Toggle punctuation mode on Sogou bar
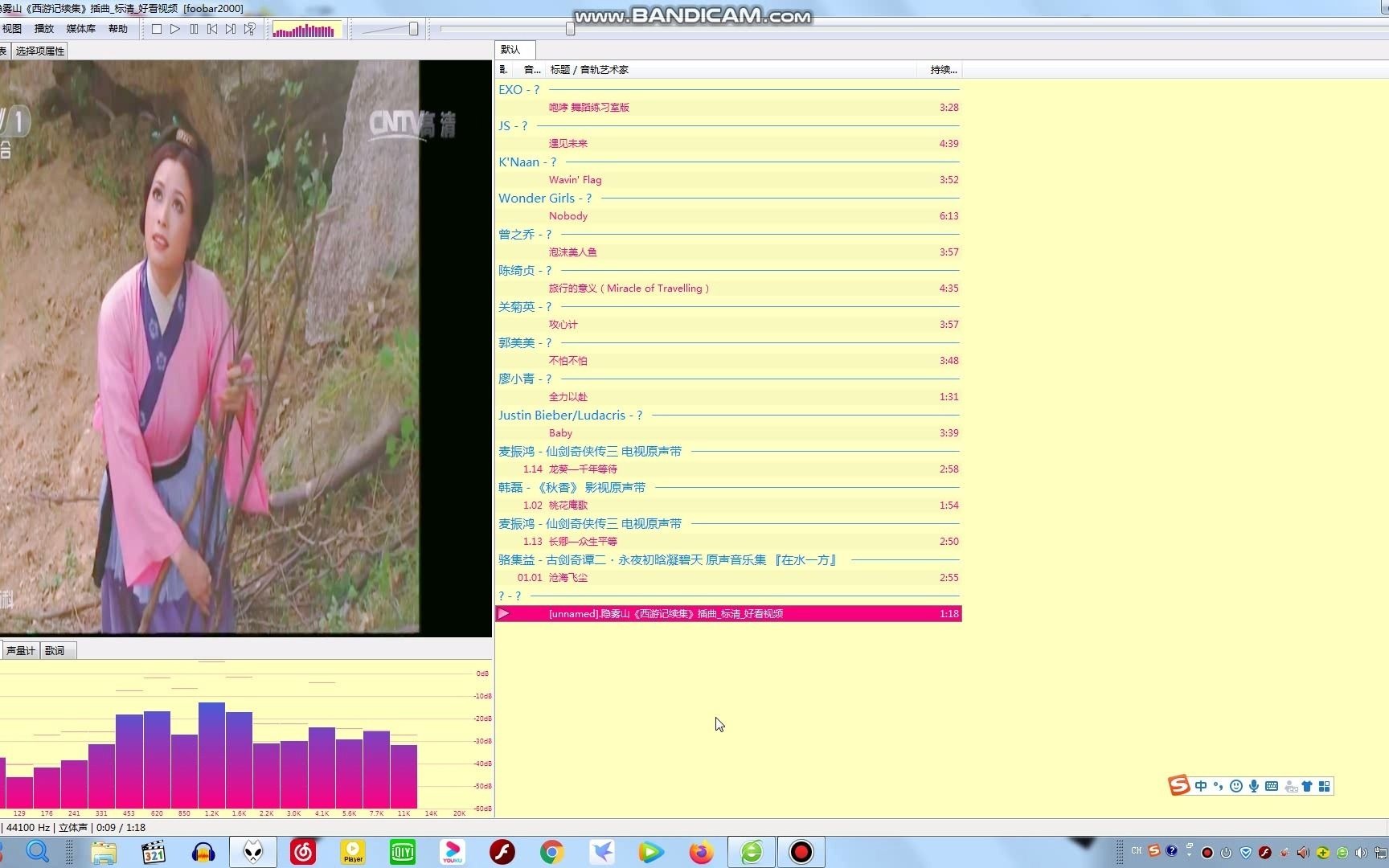 tap(1219, 786)
